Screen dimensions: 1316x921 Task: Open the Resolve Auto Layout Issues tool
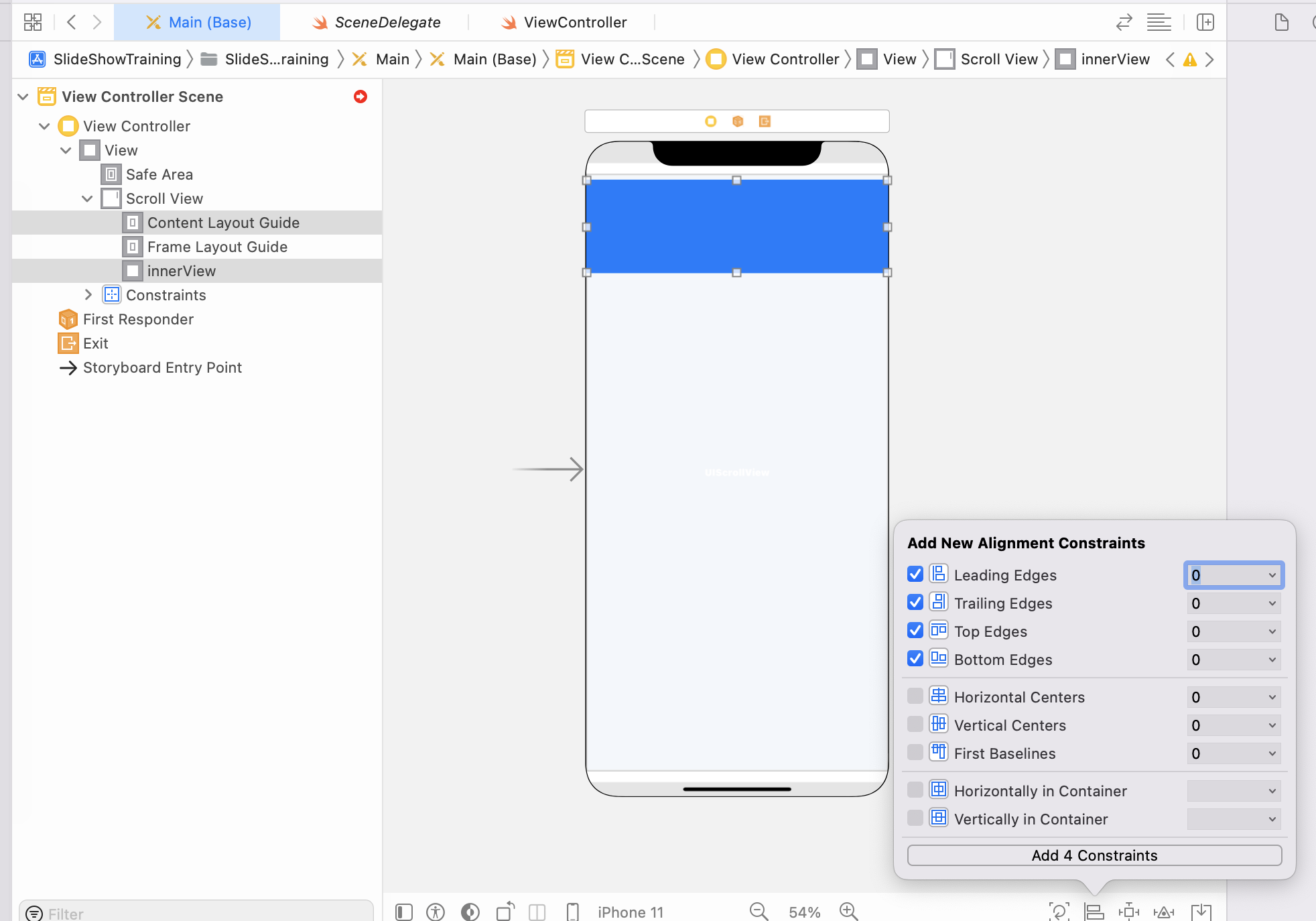pos(1164,912)
